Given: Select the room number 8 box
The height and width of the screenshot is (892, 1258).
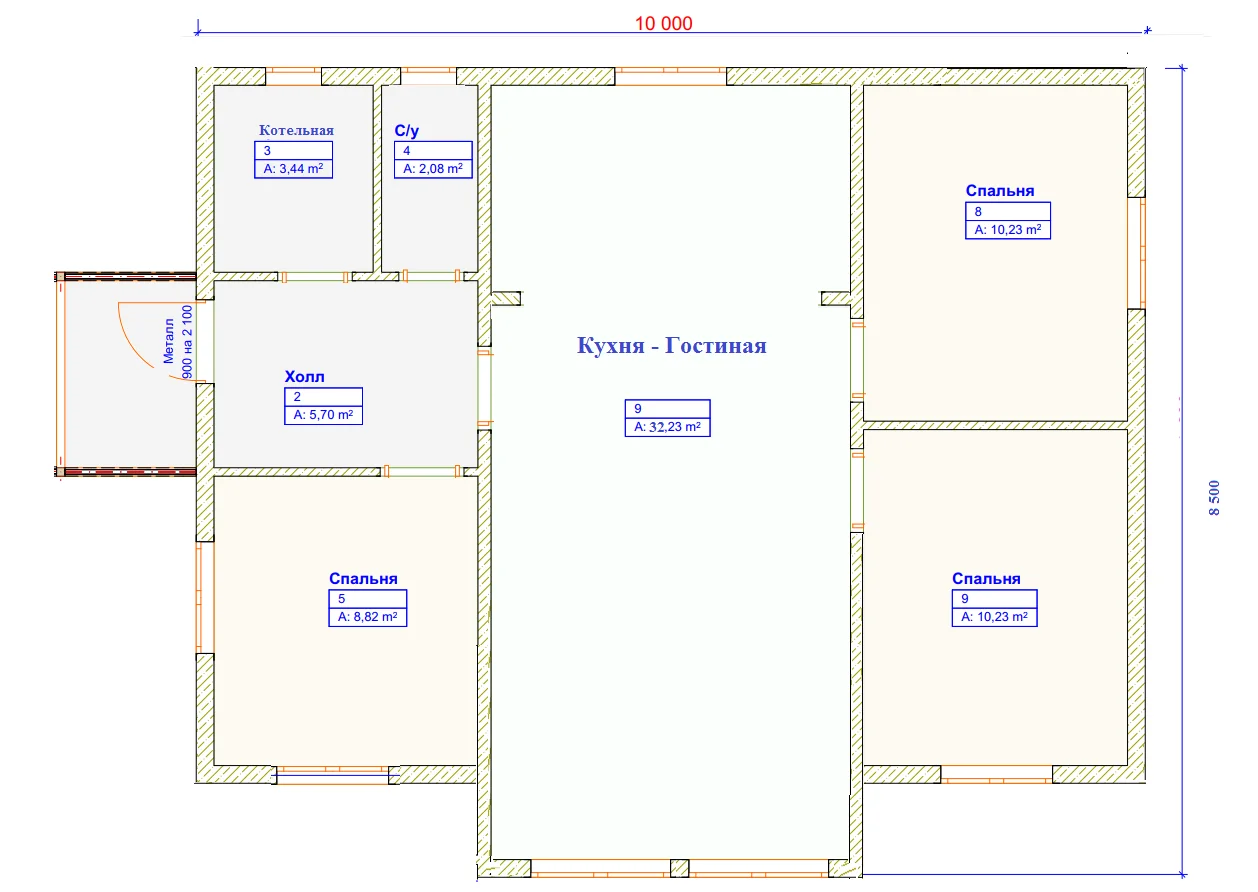Looking at the screenshot, I should (x=1007, y=211).
